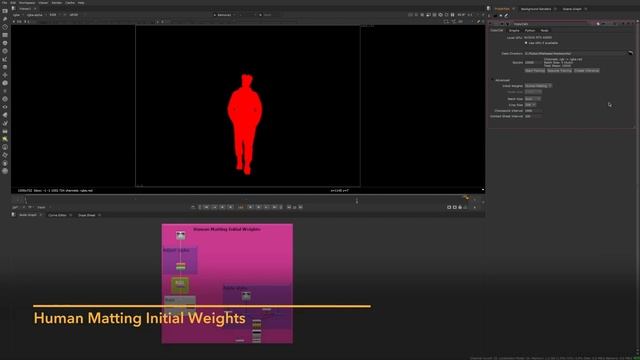Screen dimensions: 640x360
Task: Open the Channel nodes toolbar menu
Action: pyautogui.click(x=5, y=35)
